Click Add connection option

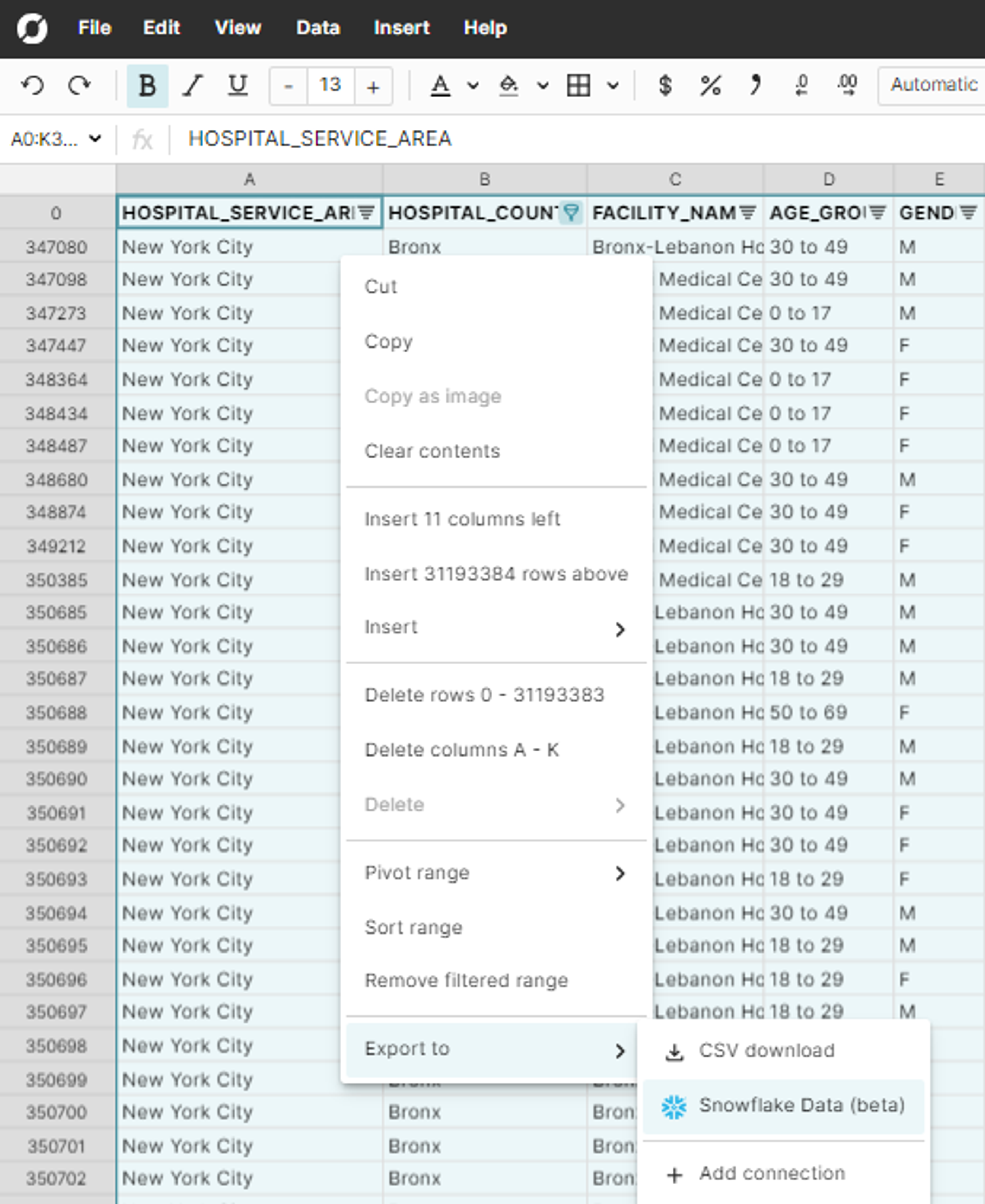(x=772, y=1173)
